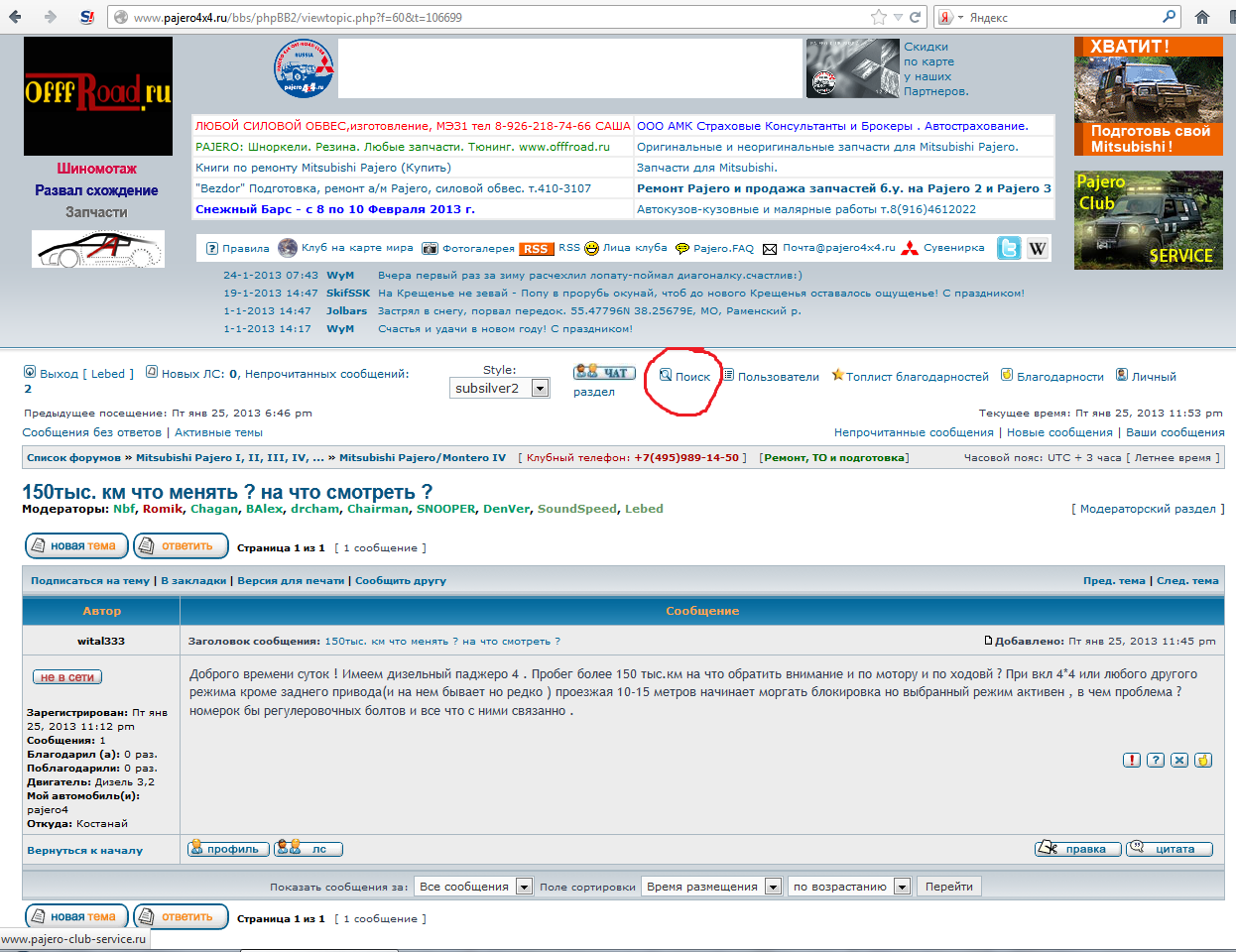Click В закладки bookmark link
1236x952 pixels.
[x=193, y=580]
